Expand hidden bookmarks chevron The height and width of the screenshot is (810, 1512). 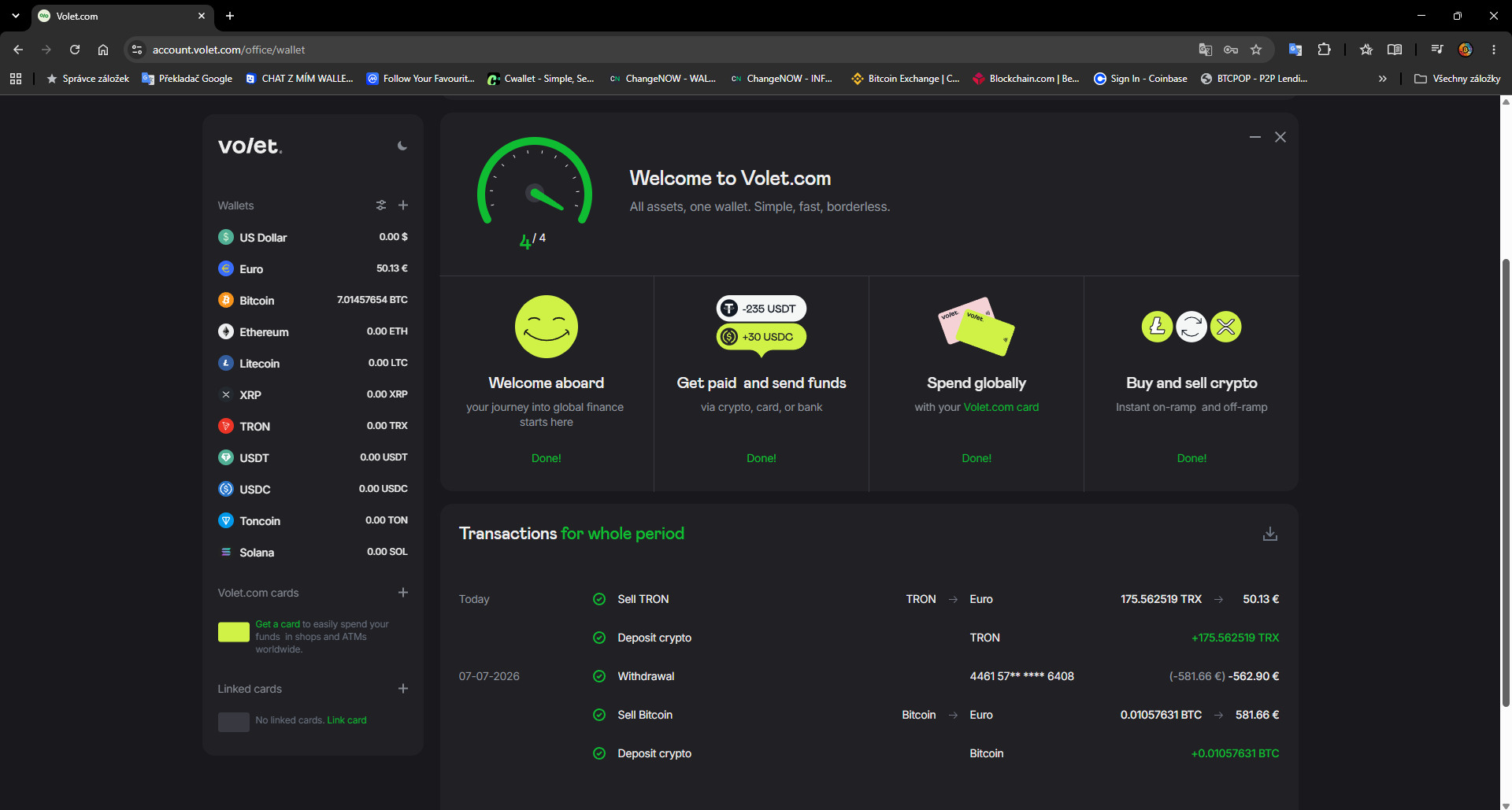coord(1383,79)
